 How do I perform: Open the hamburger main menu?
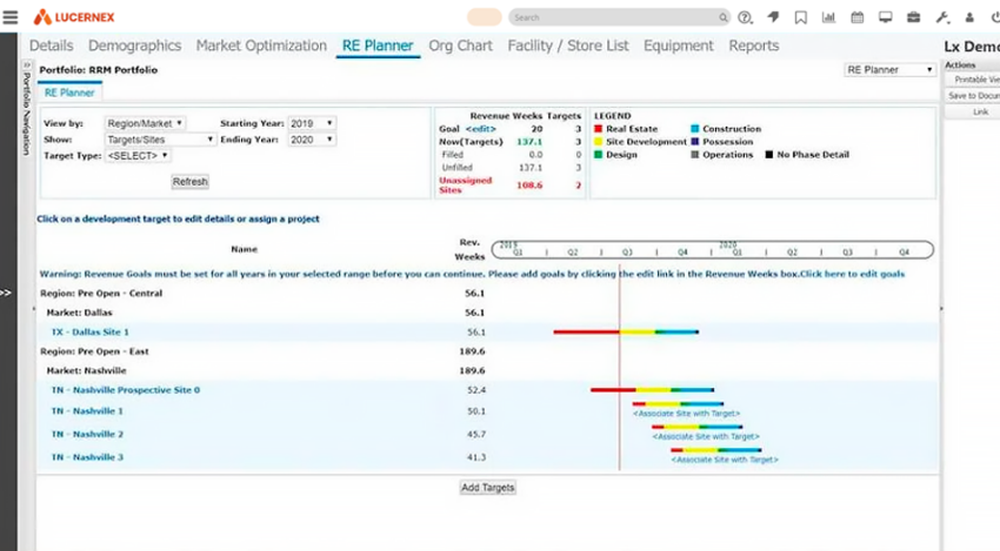(10, 17)
